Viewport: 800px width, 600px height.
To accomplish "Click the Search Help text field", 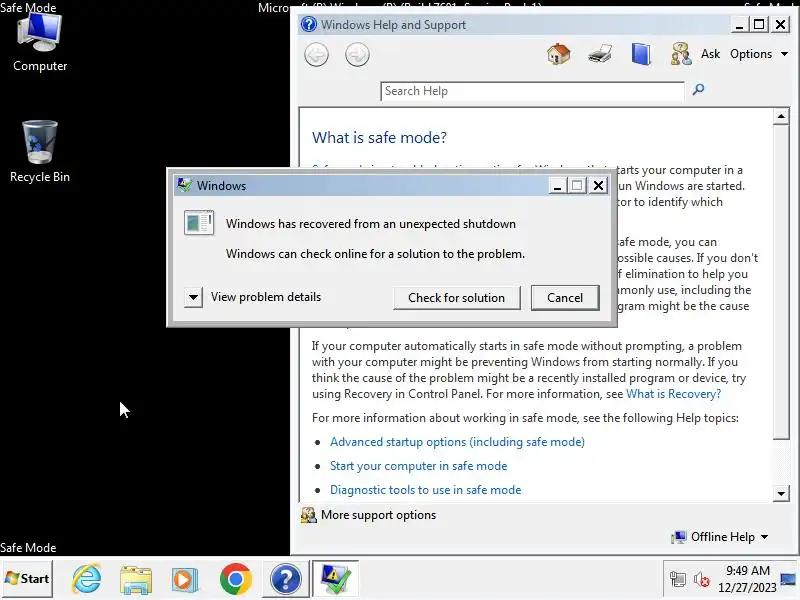I will click(x=532, y=91).
